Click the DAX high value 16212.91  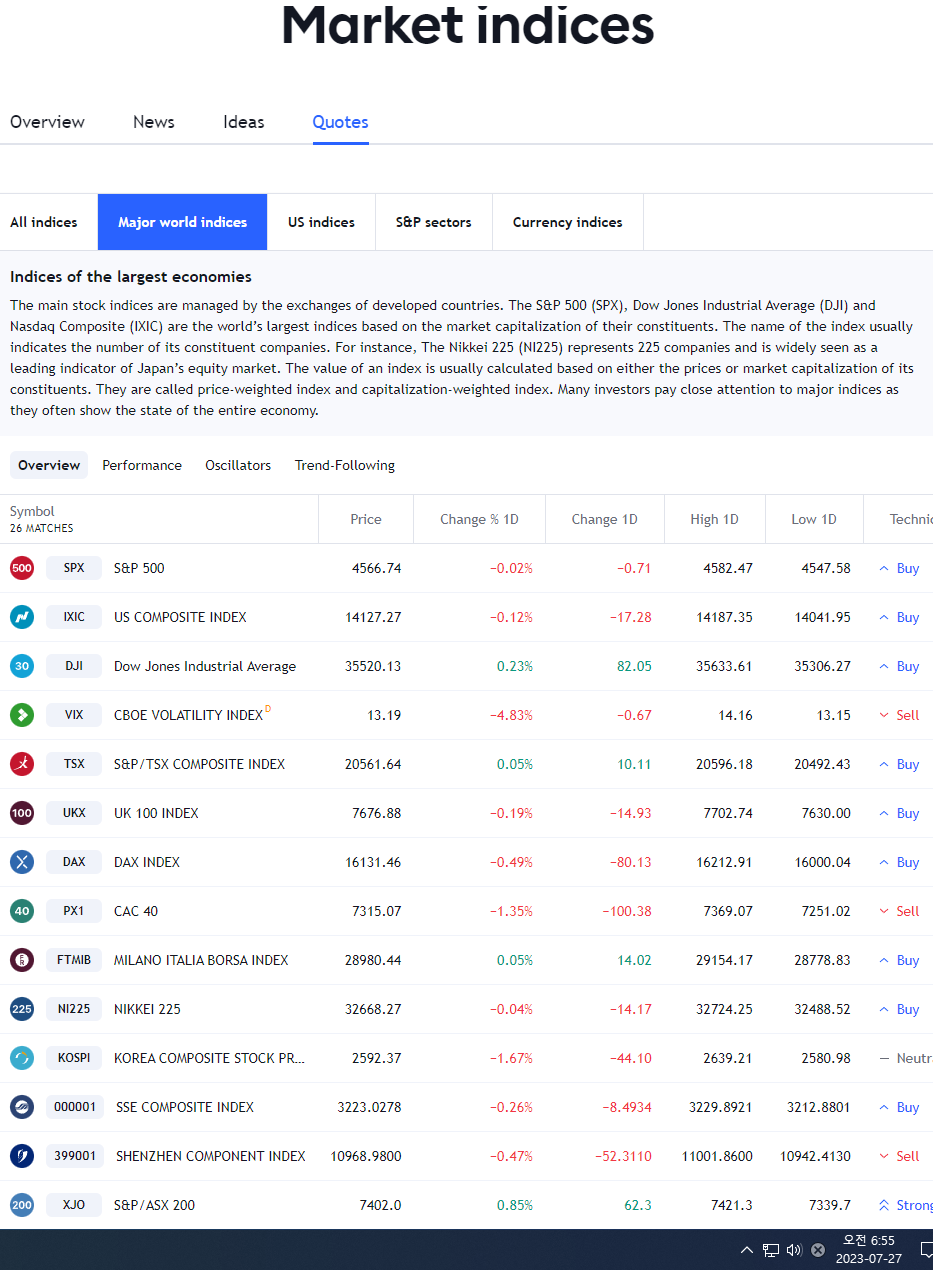click(x=724, y=862)
